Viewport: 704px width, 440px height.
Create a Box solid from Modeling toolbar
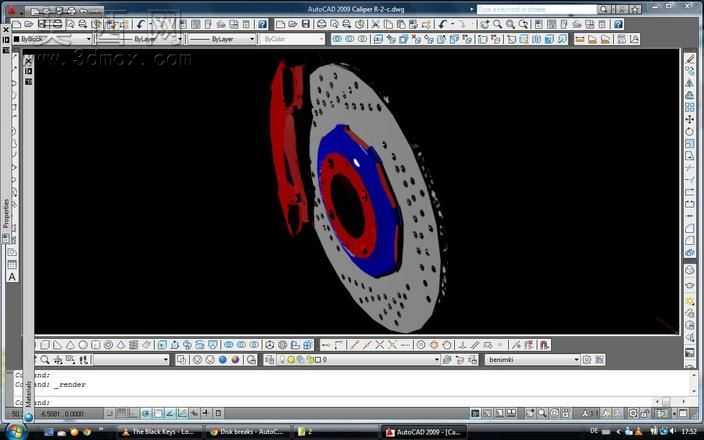click(x=45, y=345)
